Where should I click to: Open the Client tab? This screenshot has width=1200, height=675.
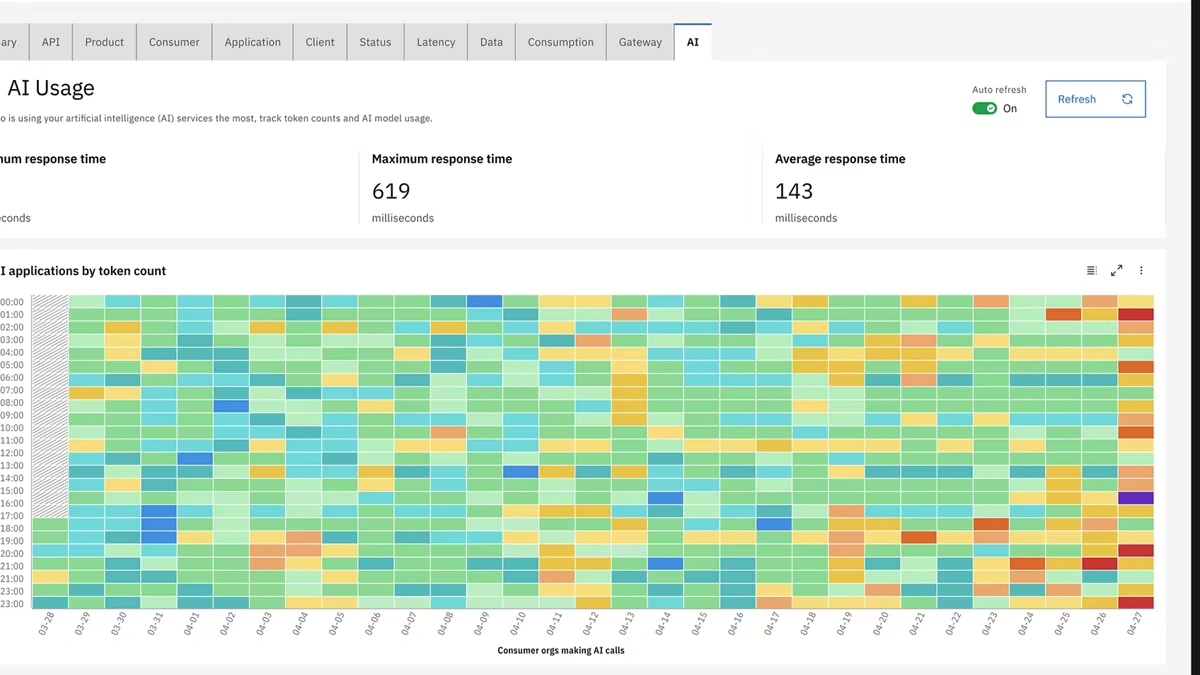(x=320, y=42)
